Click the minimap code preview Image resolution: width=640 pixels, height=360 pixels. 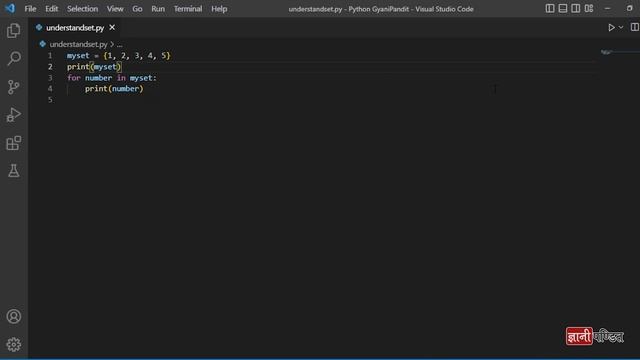pos(607,52)
